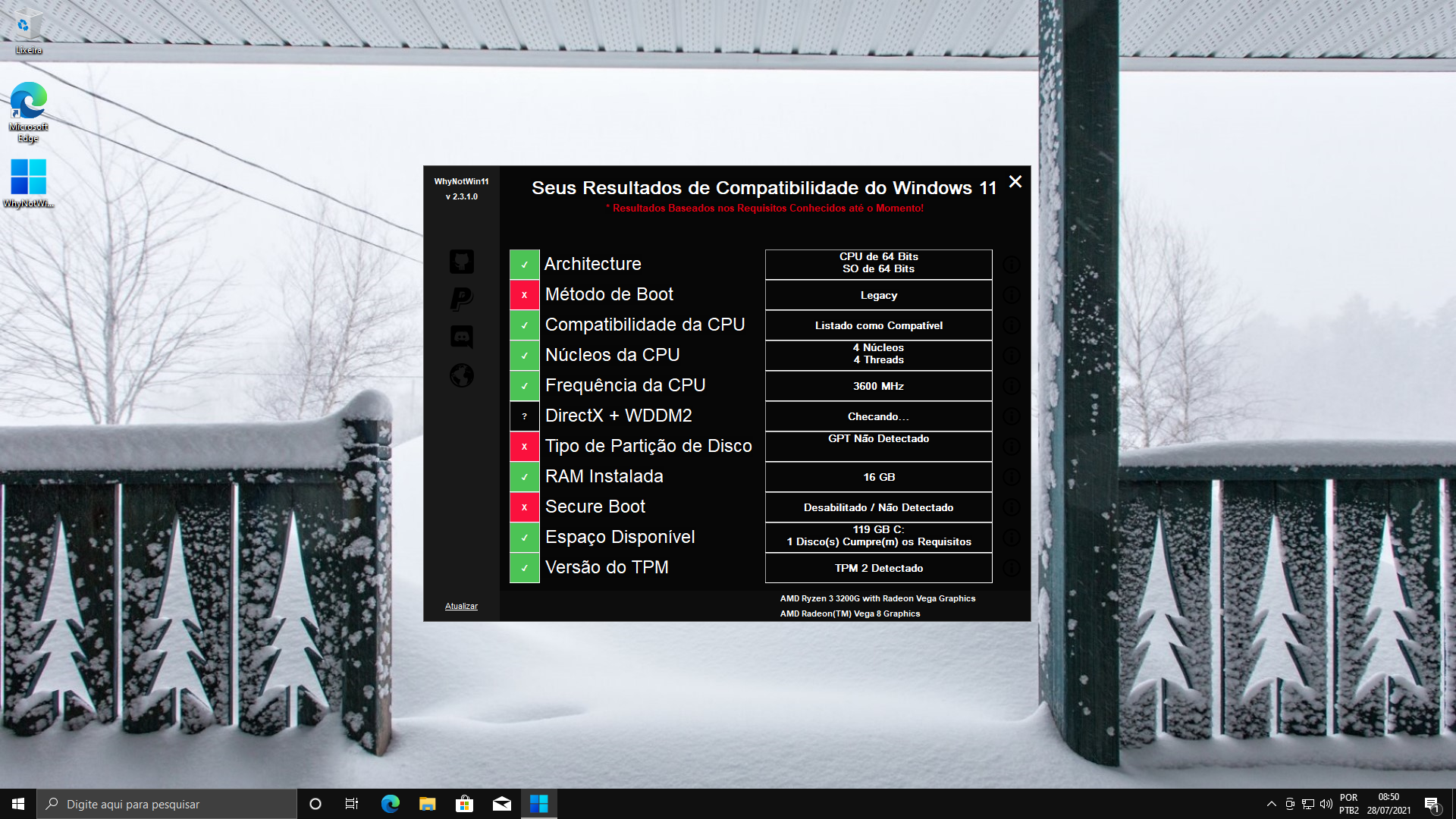Click the question mark status for DirectX + WDDM2
1456x819 pixels.
click(524, 416)
